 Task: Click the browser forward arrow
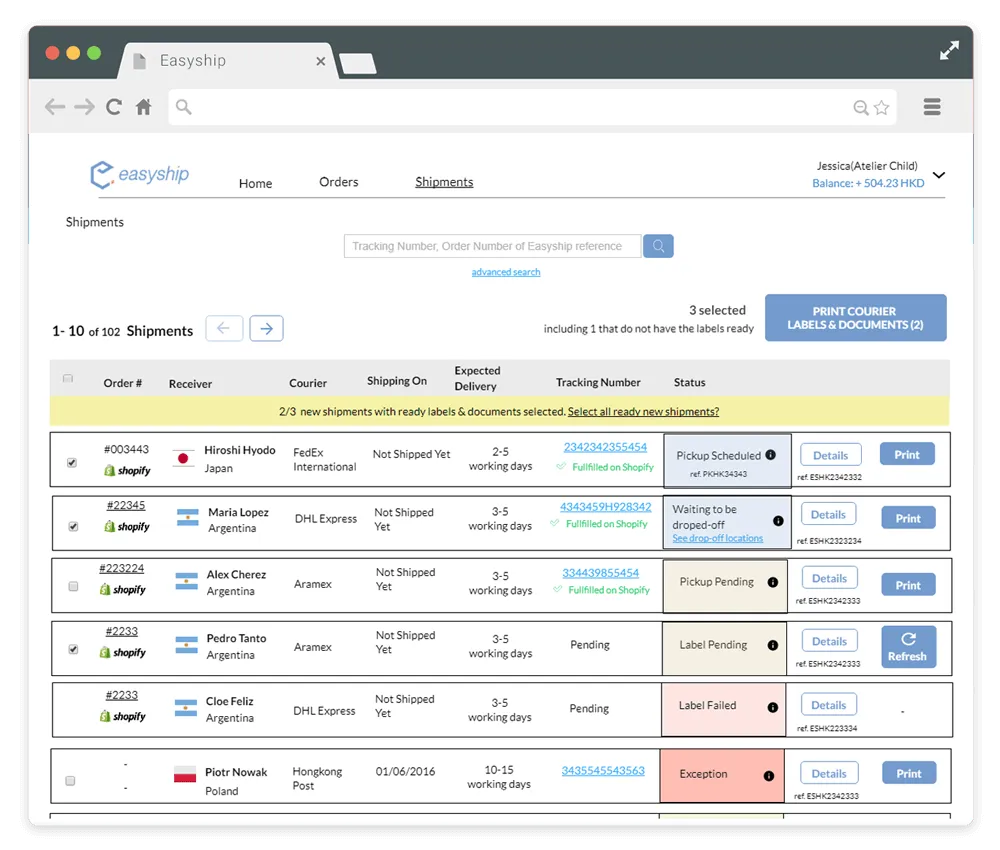click(84, 106)
